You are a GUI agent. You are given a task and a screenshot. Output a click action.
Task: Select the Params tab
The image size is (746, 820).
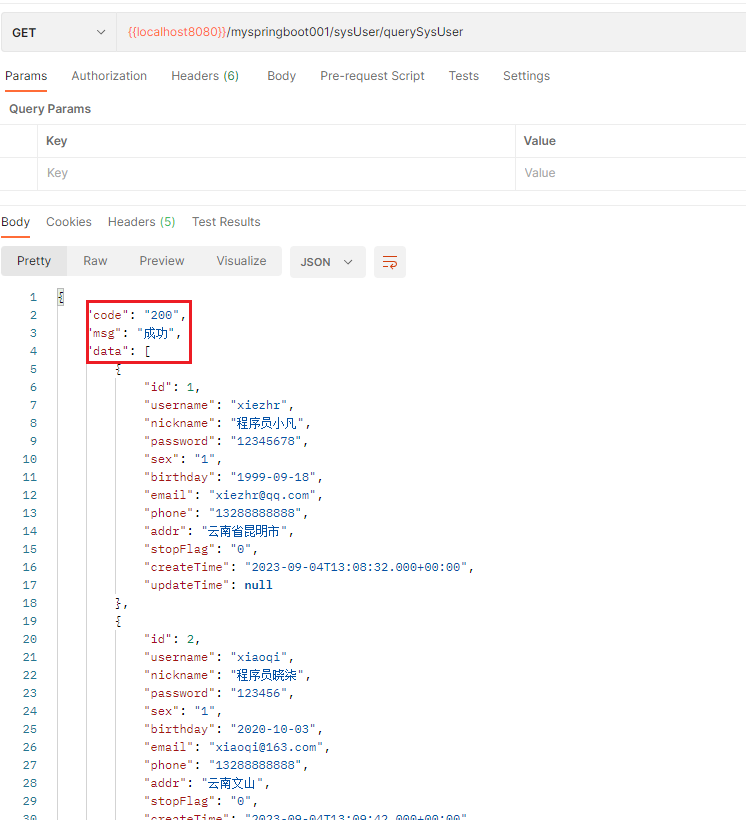26,76
